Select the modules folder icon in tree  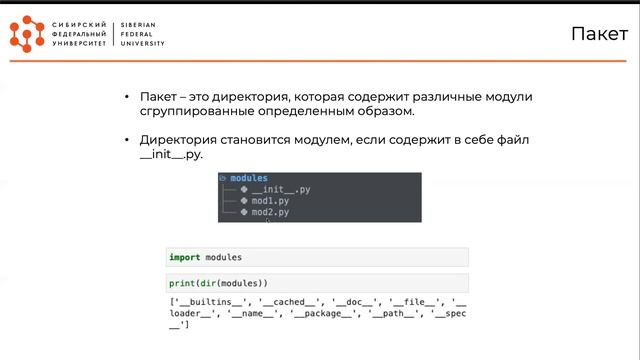[x=222, y=178]
